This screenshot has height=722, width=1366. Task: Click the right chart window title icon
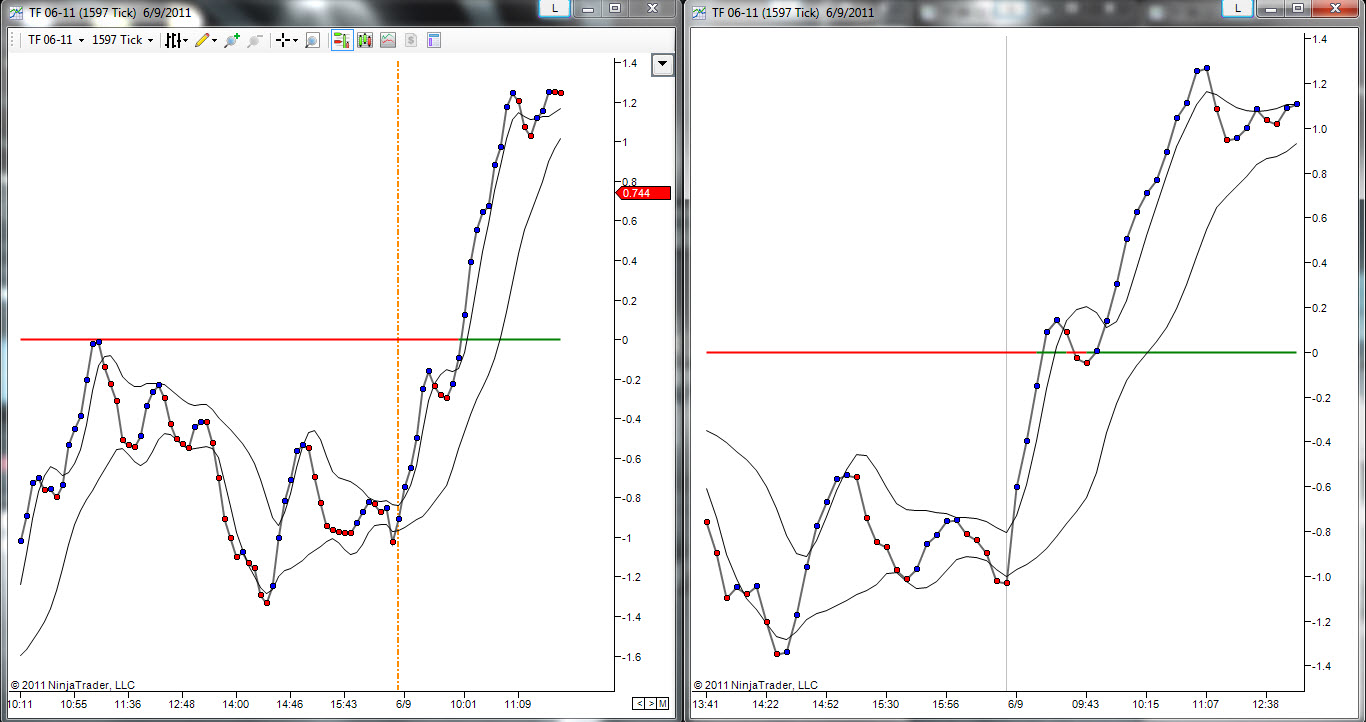click(x=699, y=13)
